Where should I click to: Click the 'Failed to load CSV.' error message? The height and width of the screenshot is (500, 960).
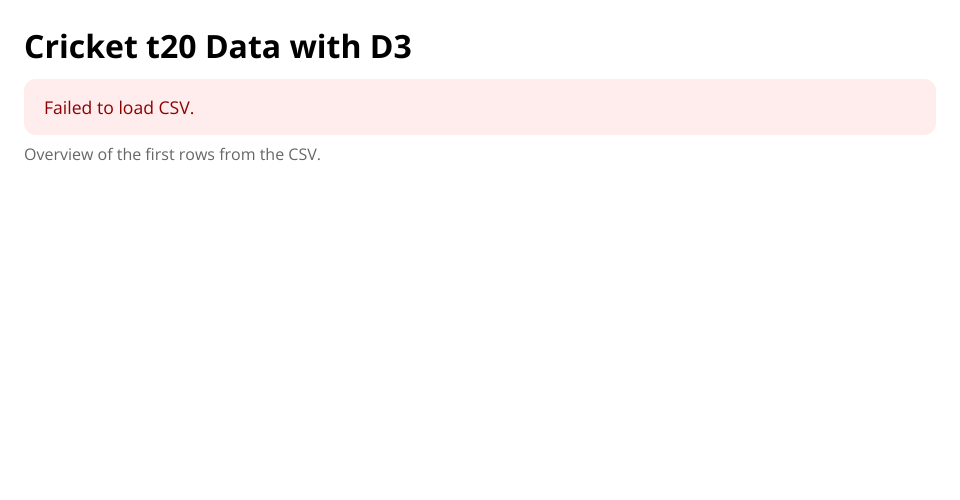tap(119, 108)
